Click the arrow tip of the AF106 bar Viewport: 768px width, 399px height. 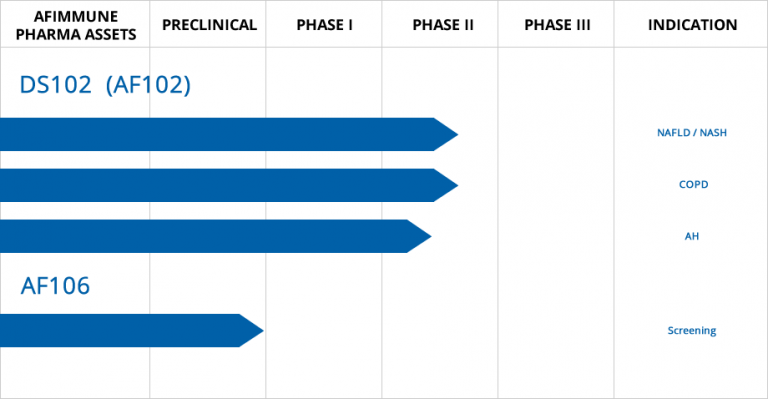(x=250, y=330)
